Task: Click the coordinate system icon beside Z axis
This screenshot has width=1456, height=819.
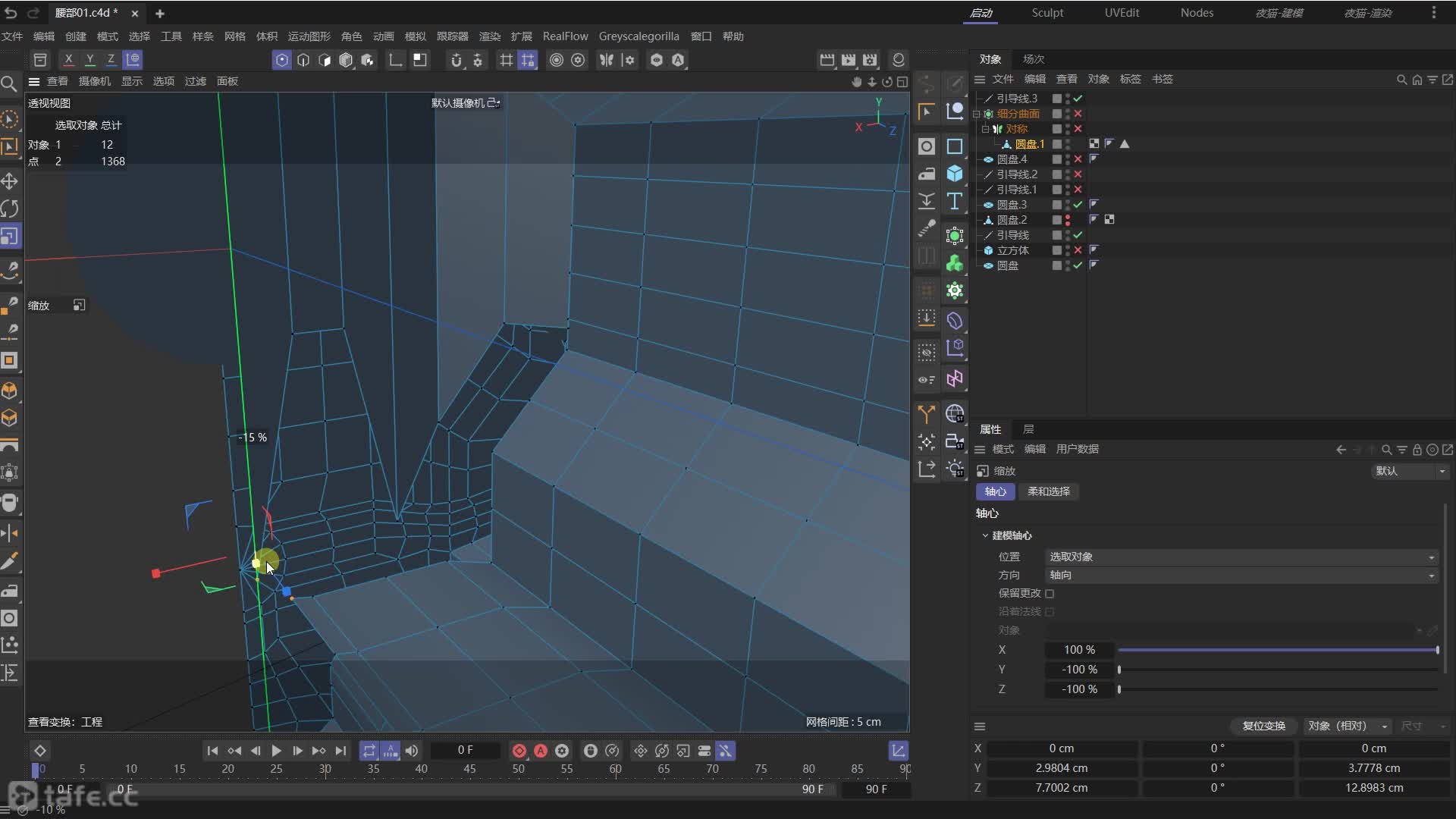Action: (133, 60)
